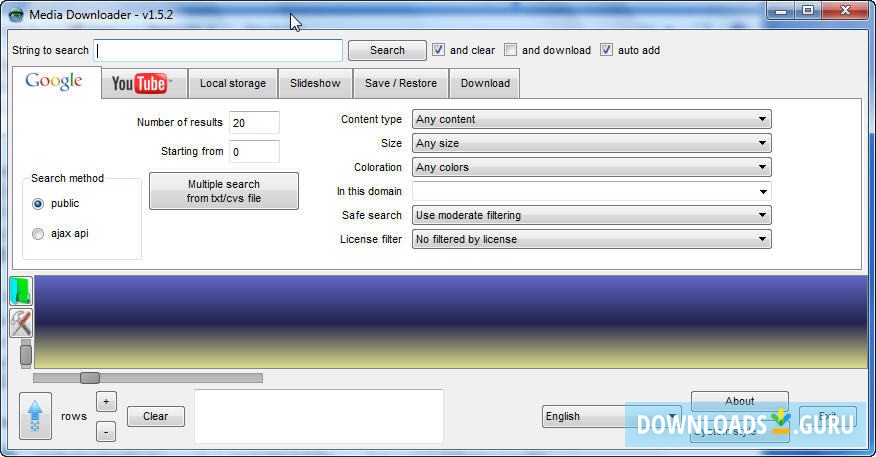Click the Media Downloader title bar app icon
Screen dimensions: 876x457
pyautogui.click(x=16, y=15)
